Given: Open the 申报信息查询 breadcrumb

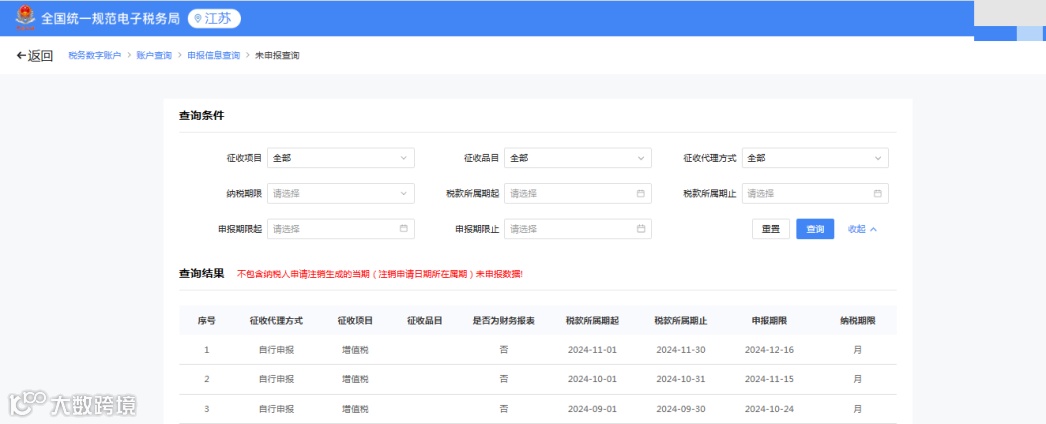Looking at the screenshot, I should pos(213,55).
